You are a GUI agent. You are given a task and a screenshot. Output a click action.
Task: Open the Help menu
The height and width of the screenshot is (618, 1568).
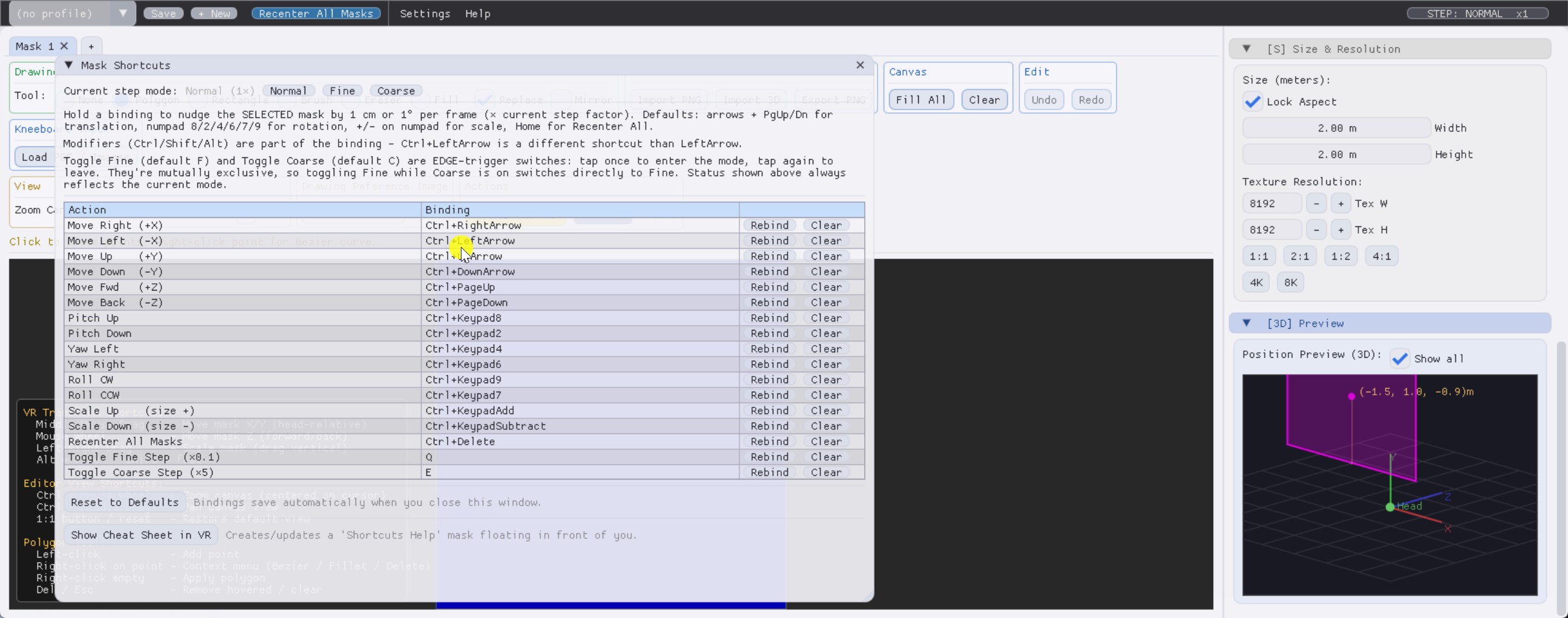[477, 13]
